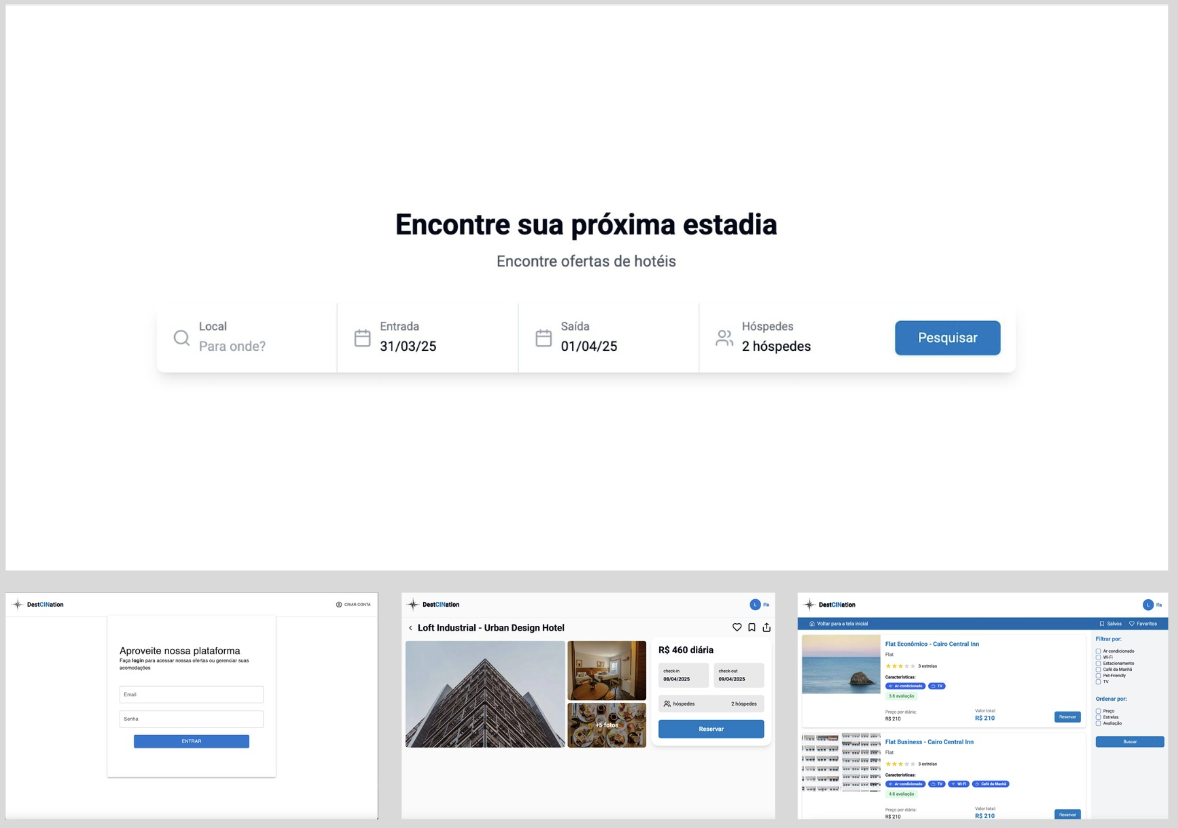Open the Saída date picker showing 01/04/25

[609, 337]
